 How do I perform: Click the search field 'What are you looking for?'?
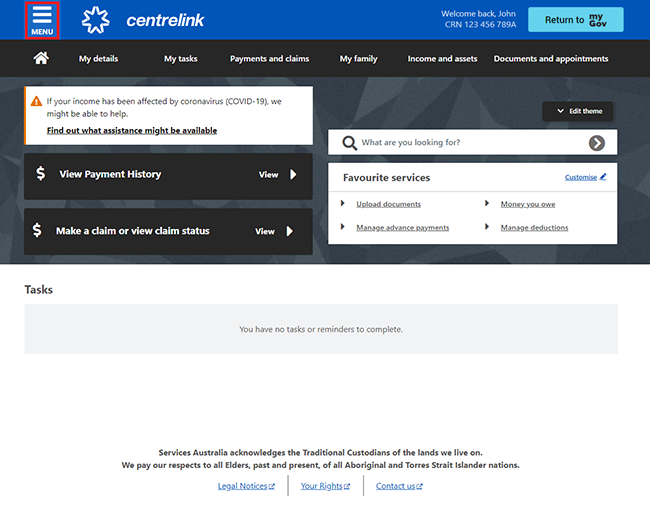pos(465,143)
